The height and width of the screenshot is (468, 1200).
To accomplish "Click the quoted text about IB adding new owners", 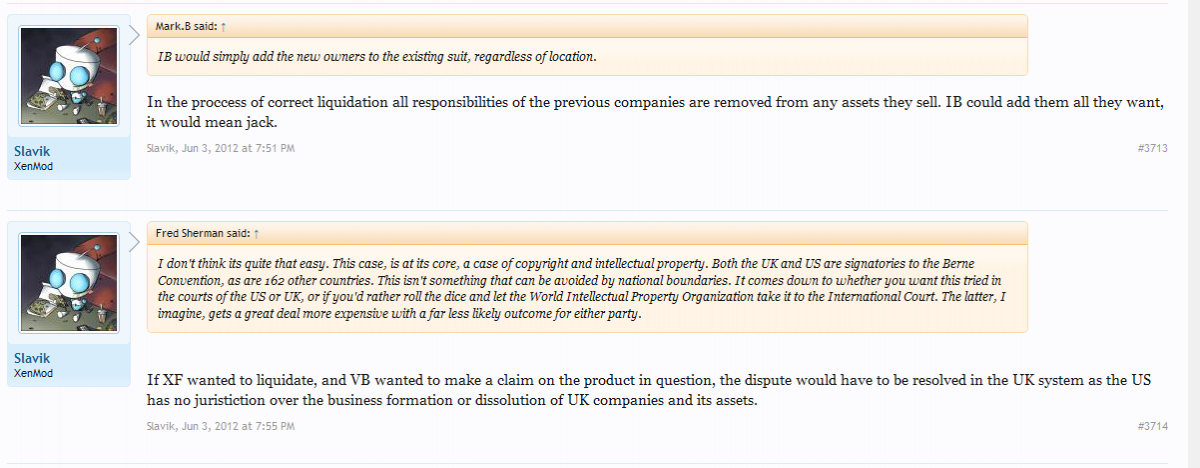I will click(377, 56).
